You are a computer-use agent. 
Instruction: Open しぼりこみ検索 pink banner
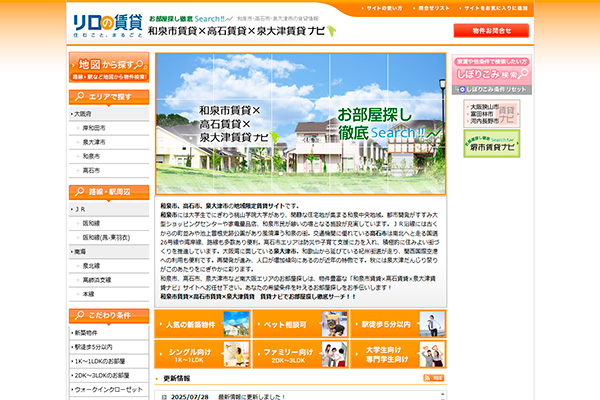click(492, 70)
